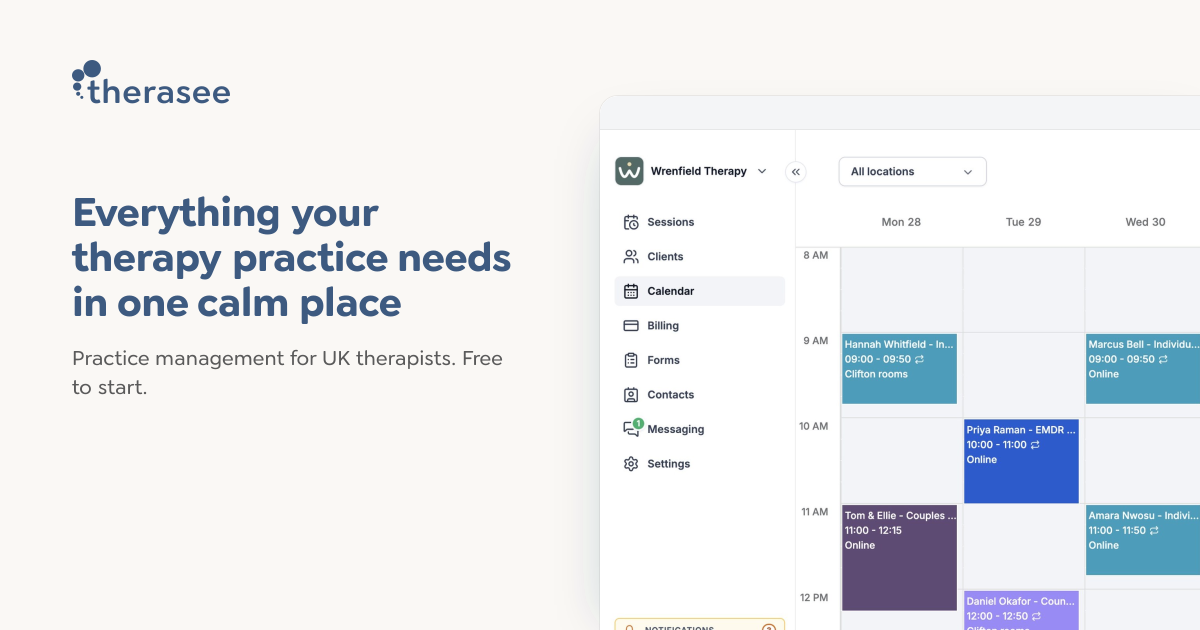Open the Forms section
This screenshot has width=1200, height=630.
(700, 360)
